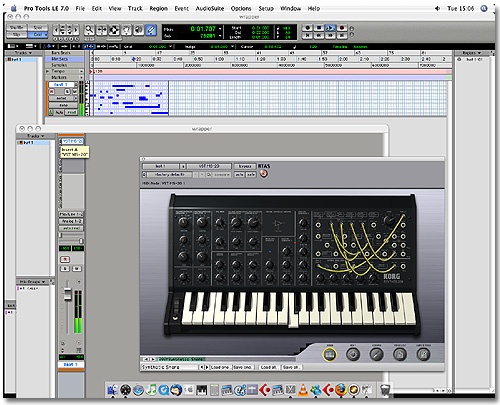Select the Grabber hand tool
This screenshot has width=500, height=405.
point(126,30)
